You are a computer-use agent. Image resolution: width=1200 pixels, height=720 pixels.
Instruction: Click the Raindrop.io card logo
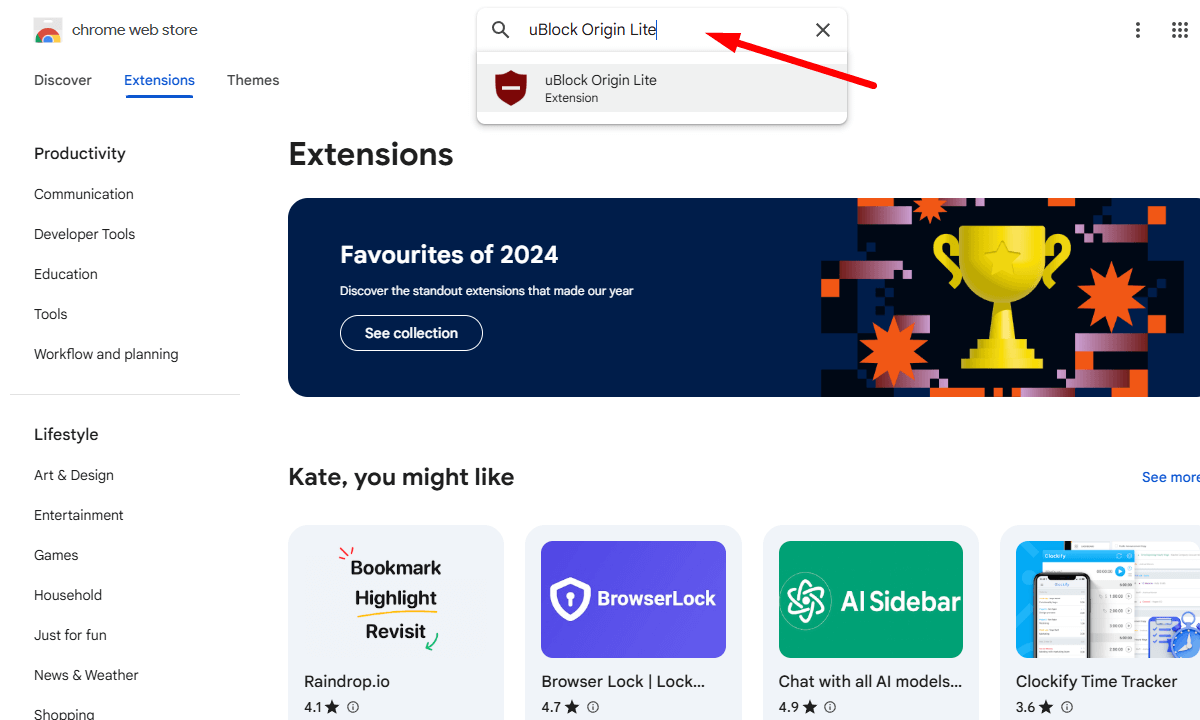(395, 599)
